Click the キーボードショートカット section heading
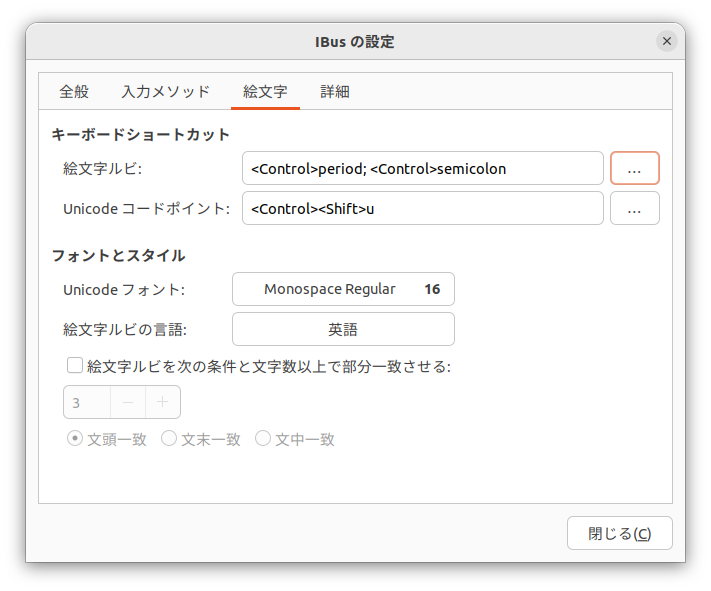711x591 pixels. point(141,135)
